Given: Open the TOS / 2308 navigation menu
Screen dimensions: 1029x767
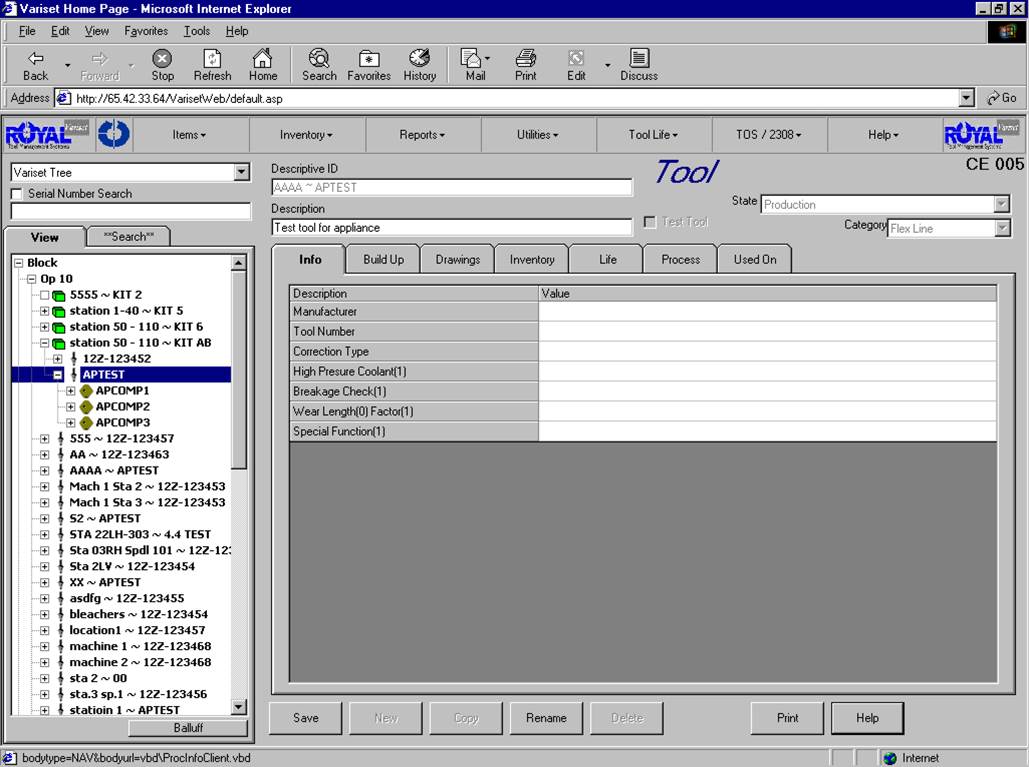Looking at the screenshot, I should [x=768, y=135].
